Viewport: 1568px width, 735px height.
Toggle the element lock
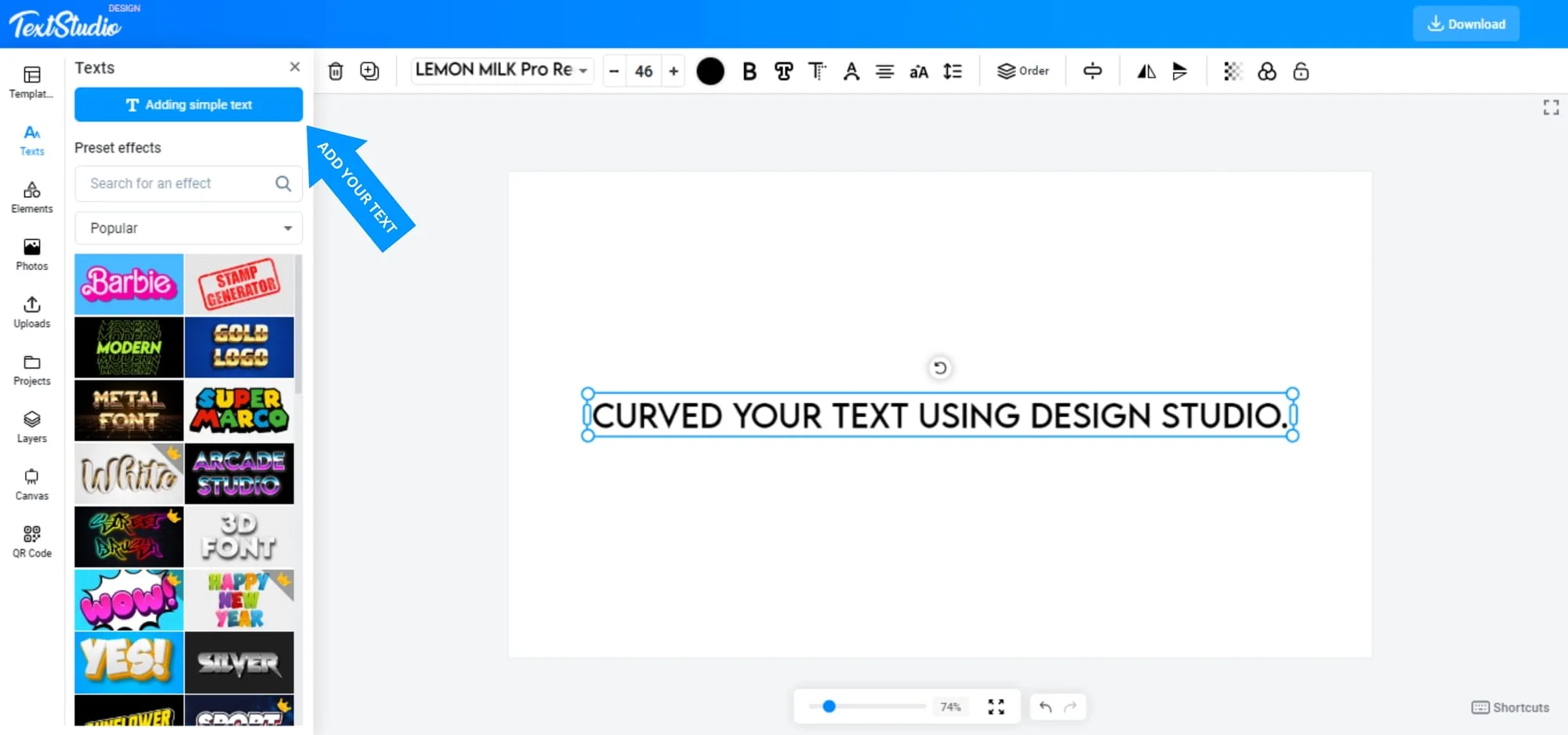(x=1301, y=71)
